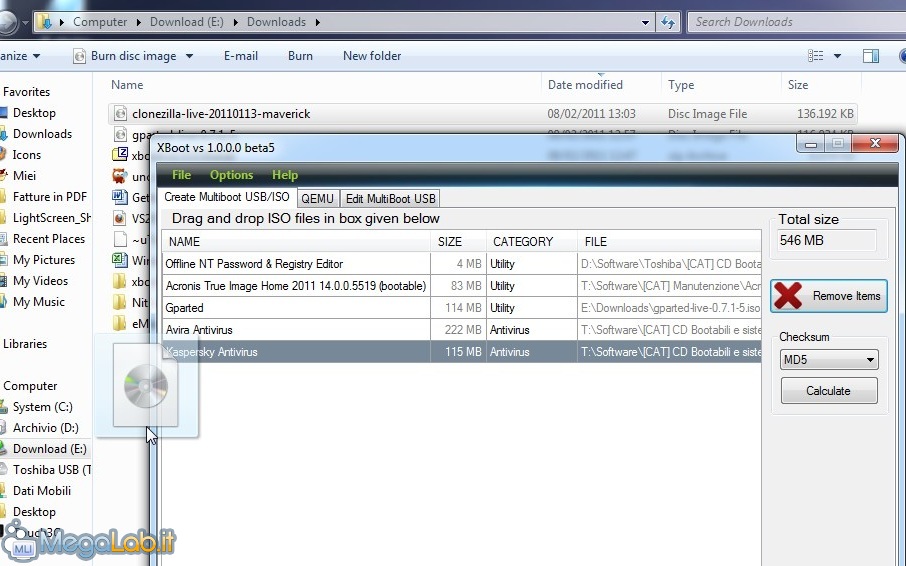Select clonezilla-live-20110113-maverick file

[x=482, y=114]
